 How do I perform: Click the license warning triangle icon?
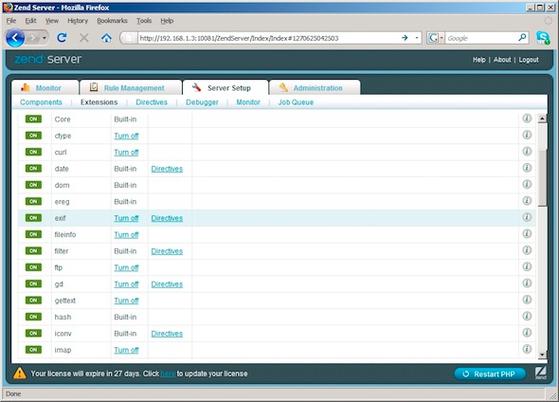[x=20, y=373]
